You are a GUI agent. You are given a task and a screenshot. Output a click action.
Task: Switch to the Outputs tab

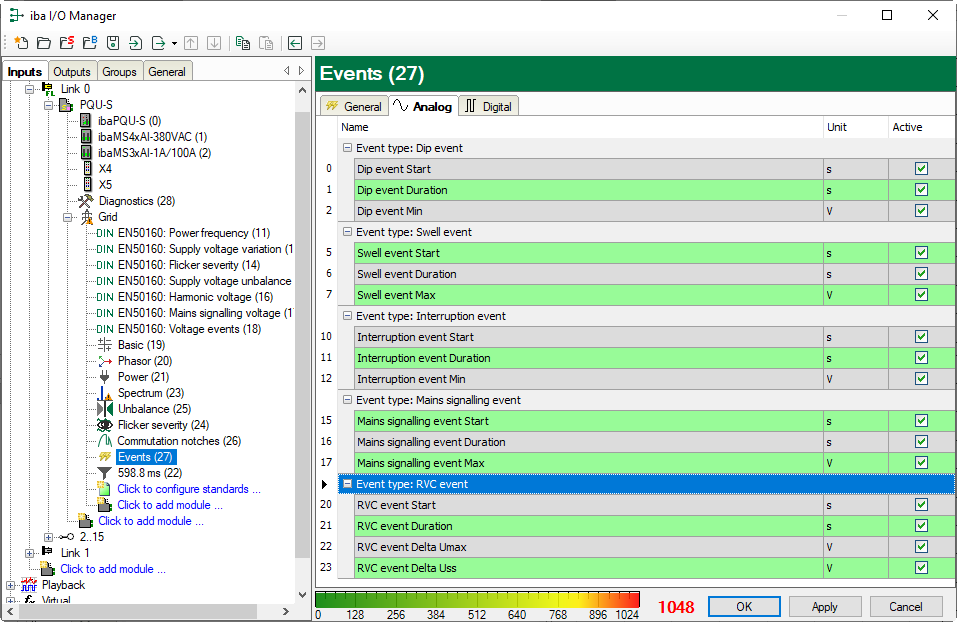[x=71, y=71]
